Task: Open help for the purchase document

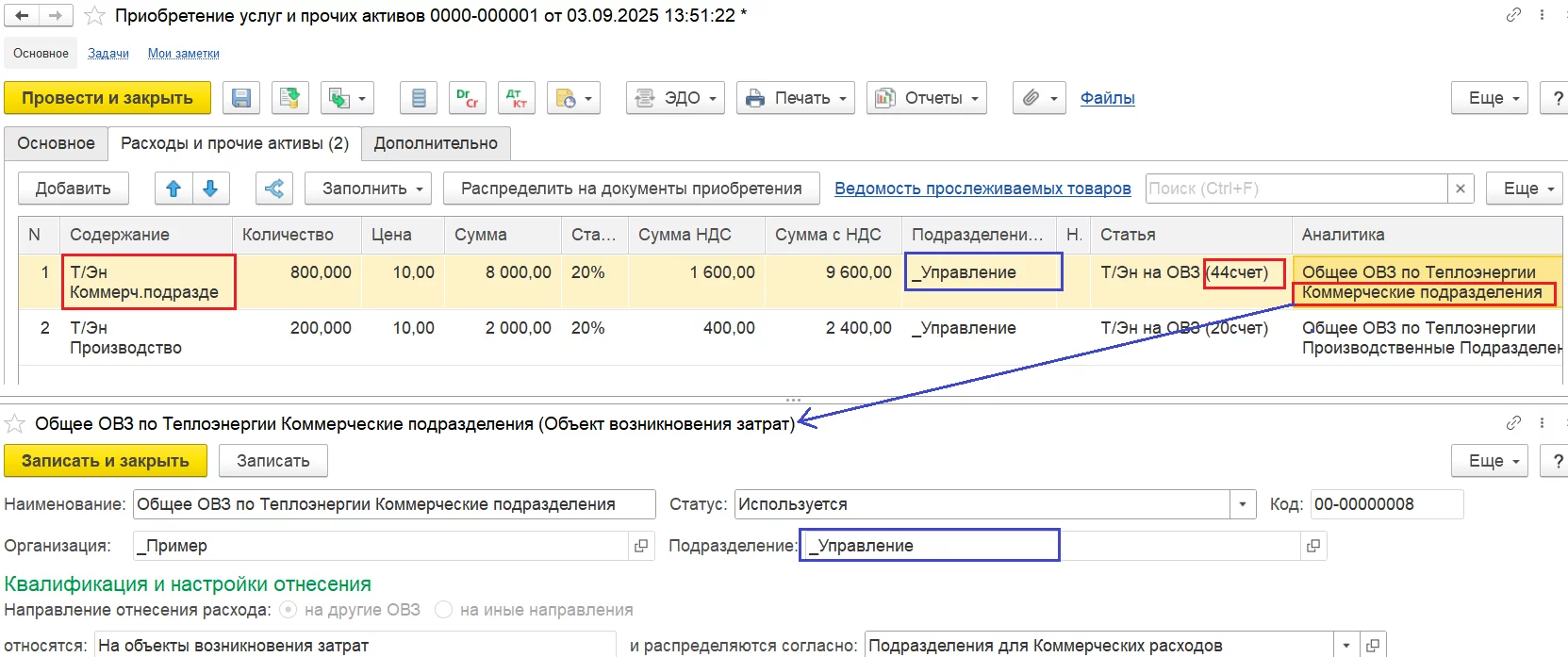Action: click(x=1557, y=98)
